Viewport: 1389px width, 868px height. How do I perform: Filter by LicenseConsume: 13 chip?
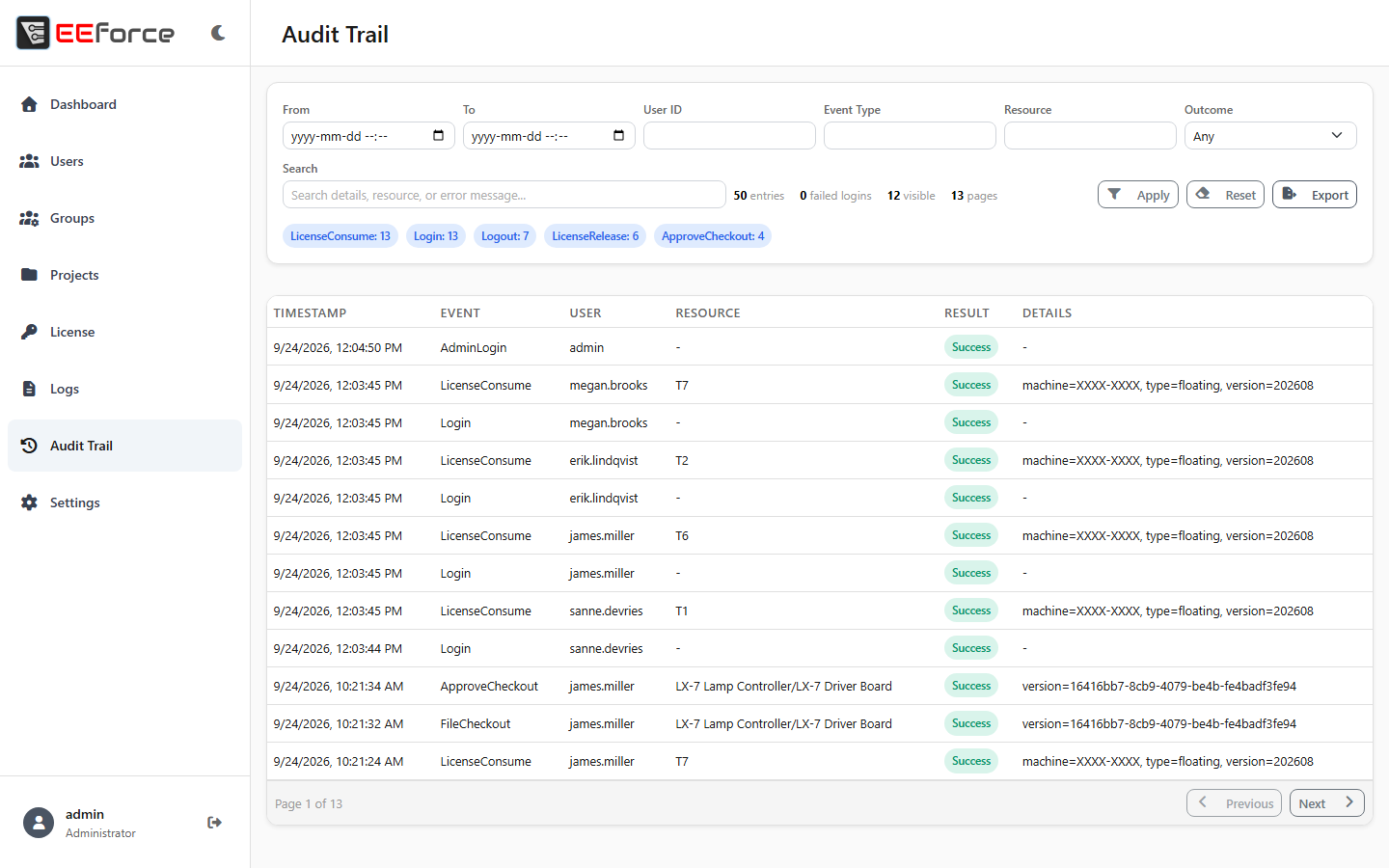coord(340,236)
